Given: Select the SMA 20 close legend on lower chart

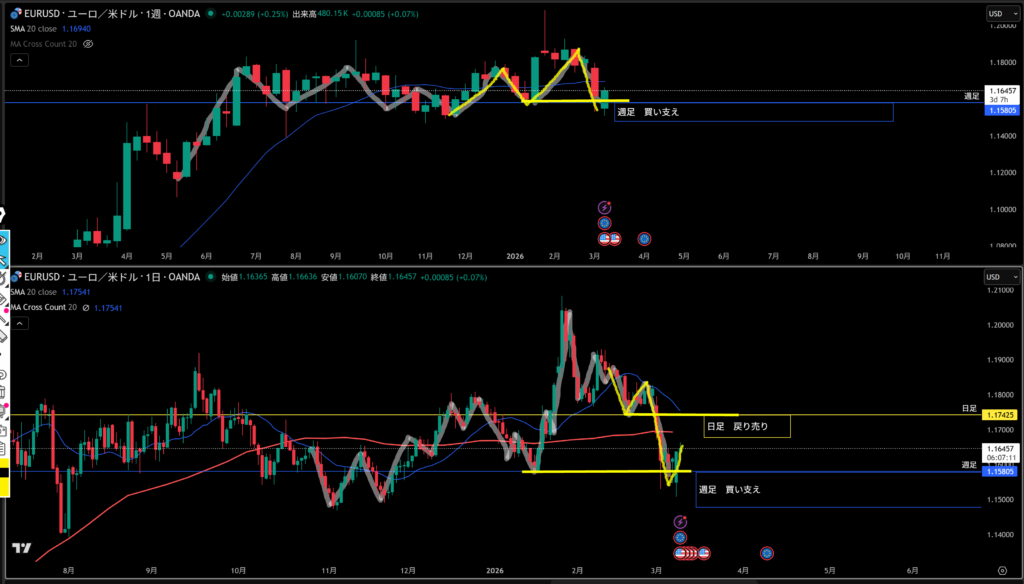Looking at the screenshot, I should coord(40,292).
